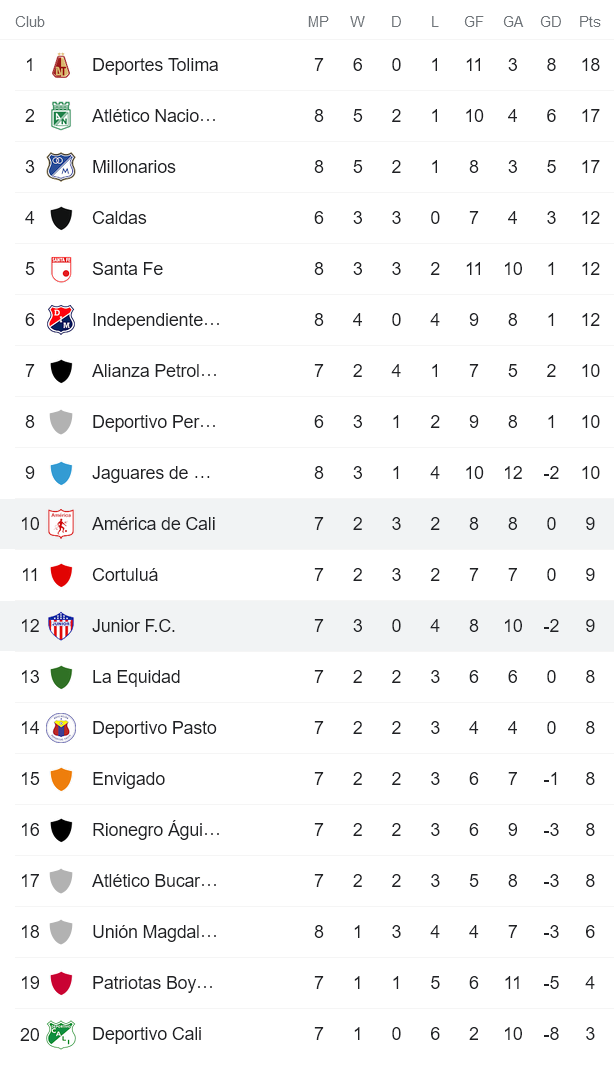The image size is (614, 1070).
Task: Click the América de Cali crest
Action: [61, 523]
